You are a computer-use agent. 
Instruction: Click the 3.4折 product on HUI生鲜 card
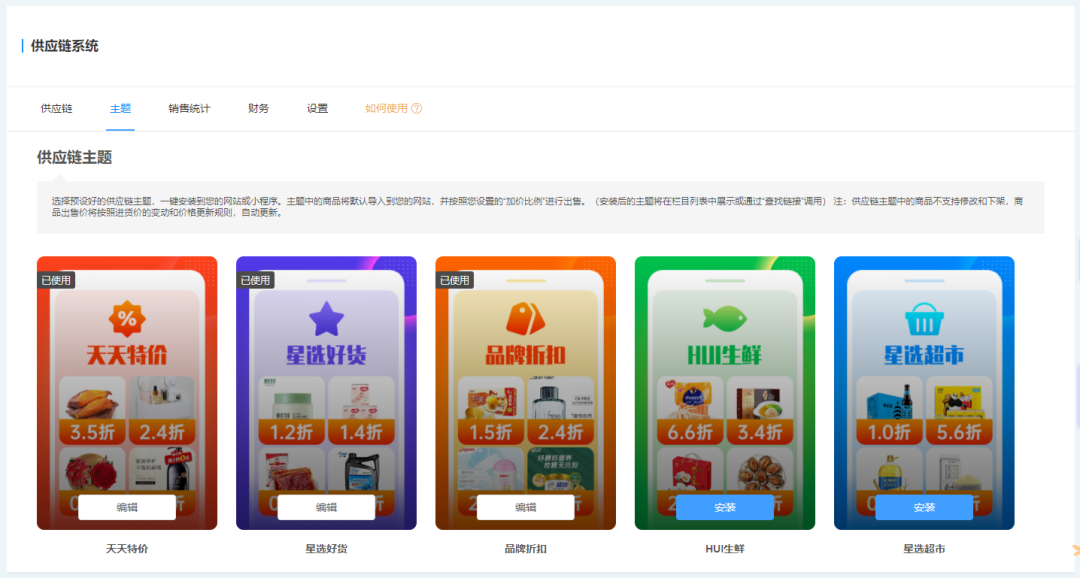pyautogui.click(x=760, y=410)
